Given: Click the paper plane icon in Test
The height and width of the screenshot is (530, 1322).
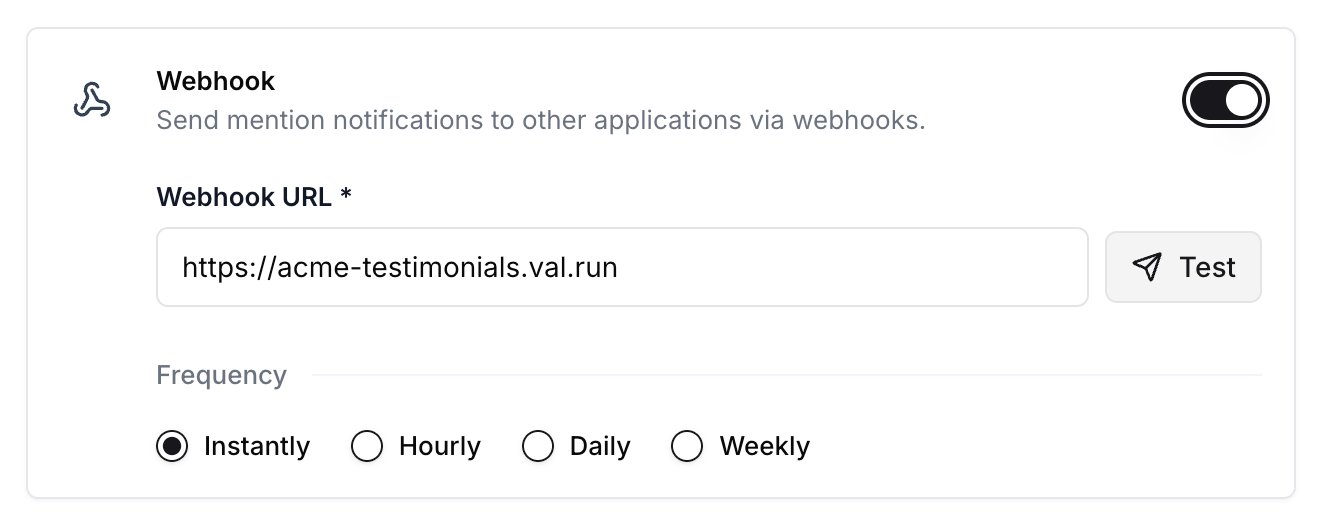Looking at the screenshot, I should [x=1147, y=267].
